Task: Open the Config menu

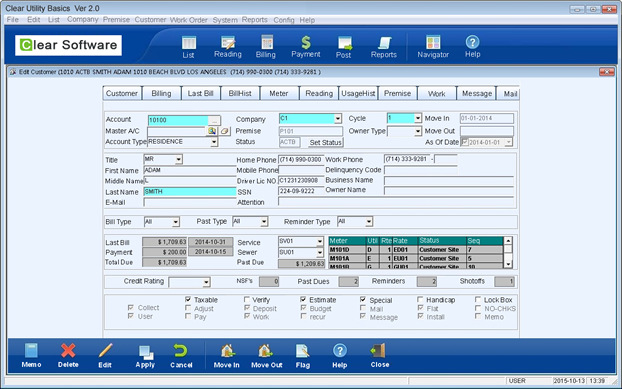Action: [x=284, y=20]
